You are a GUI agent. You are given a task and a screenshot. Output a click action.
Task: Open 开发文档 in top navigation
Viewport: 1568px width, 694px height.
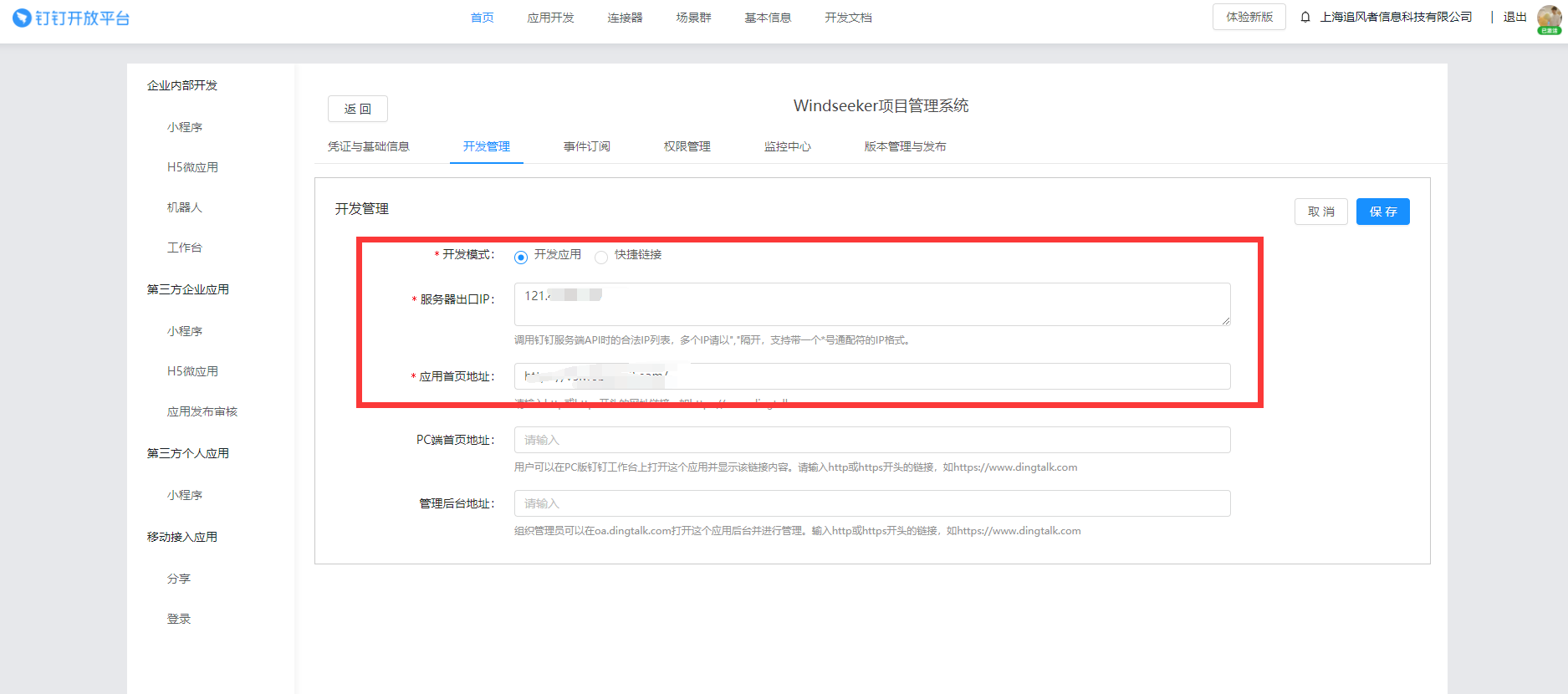coord(848,18)
